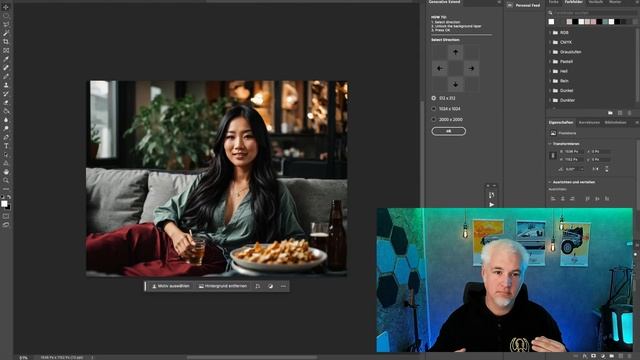Expand the RGB swatch folder
The width and height of the screenshot is (640, 360).
tap(550, 33)
